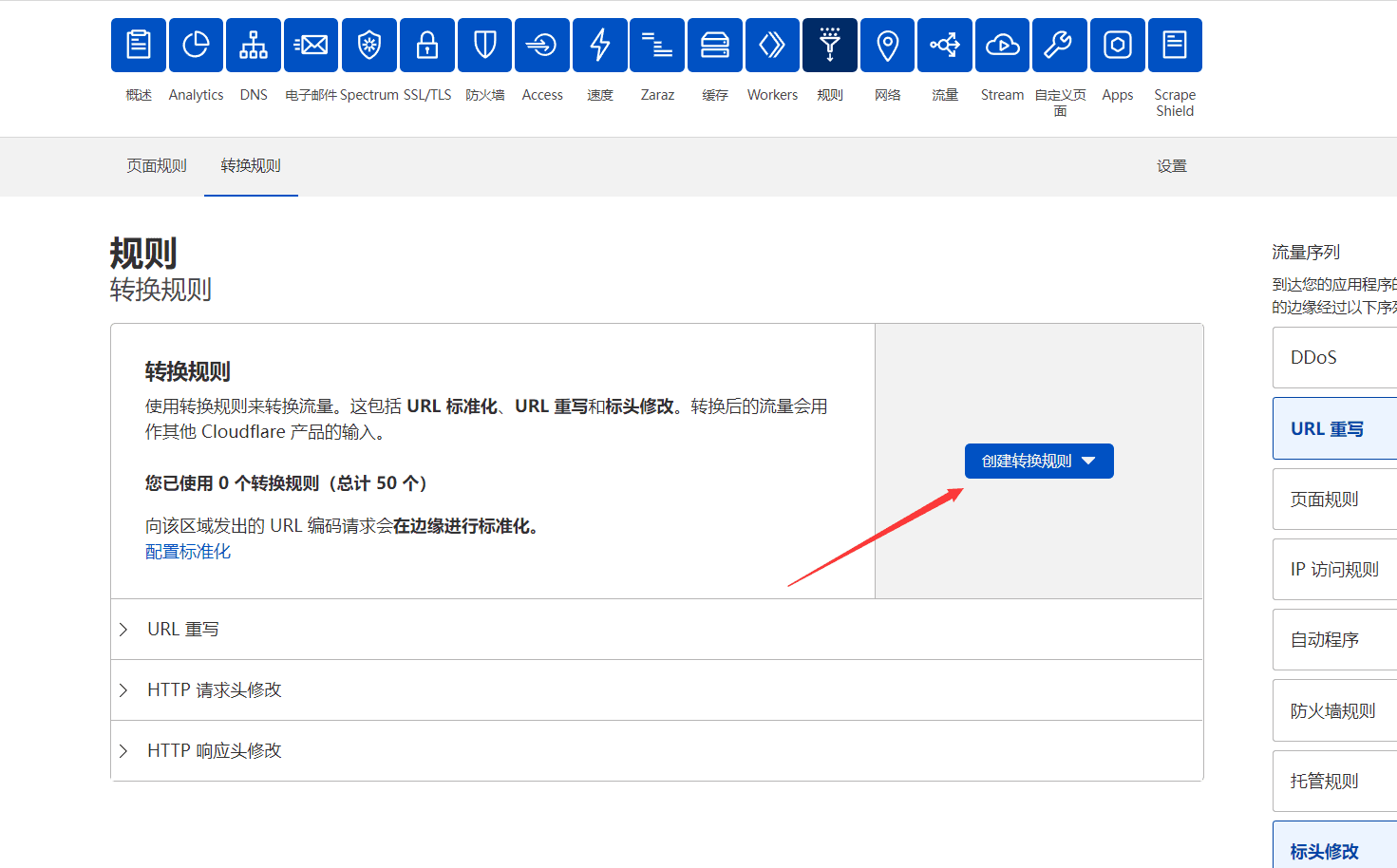1397x868 pixels.
Task: Expand the URL 重写 section
Action: (182, 630)
